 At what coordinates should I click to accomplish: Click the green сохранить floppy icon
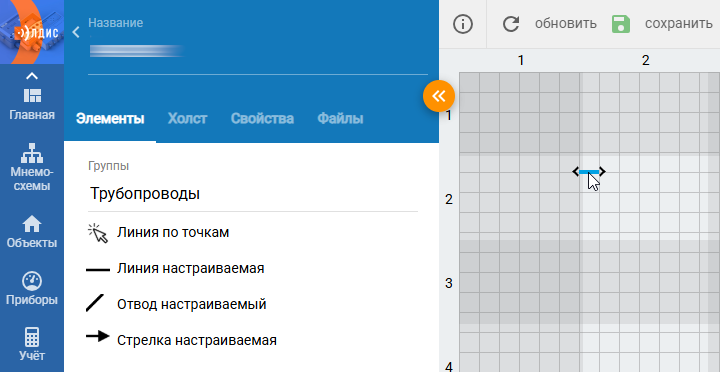tap(621, 23)
